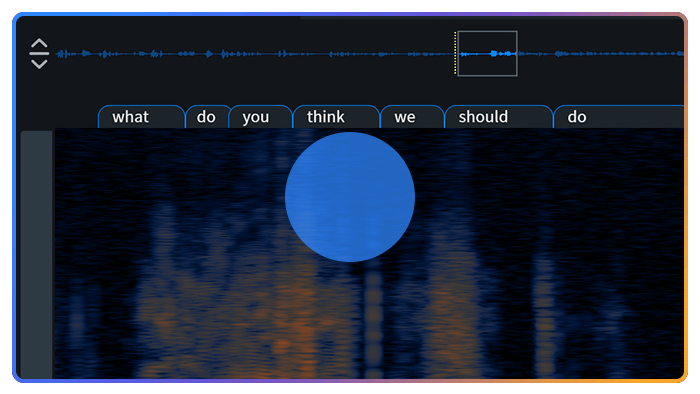This screenshot has width=700, height=394.
Task: Click the viewport rectangle in waveform overview
Action: pyautogui.click(x=488, y=54)
